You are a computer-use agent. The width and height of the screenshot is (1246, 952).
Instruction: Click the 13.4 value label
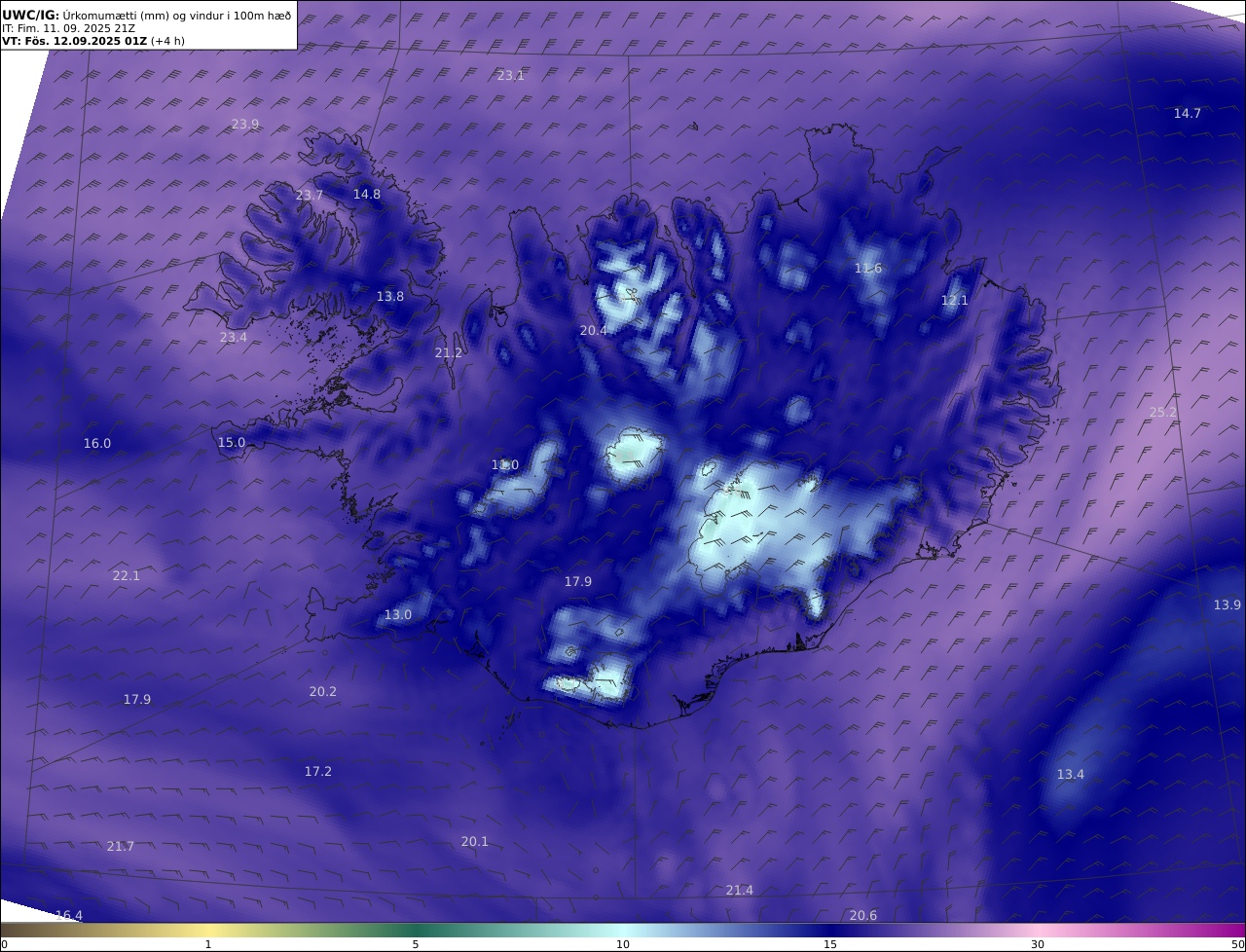pyautogui.click(x=1071, y=774)
